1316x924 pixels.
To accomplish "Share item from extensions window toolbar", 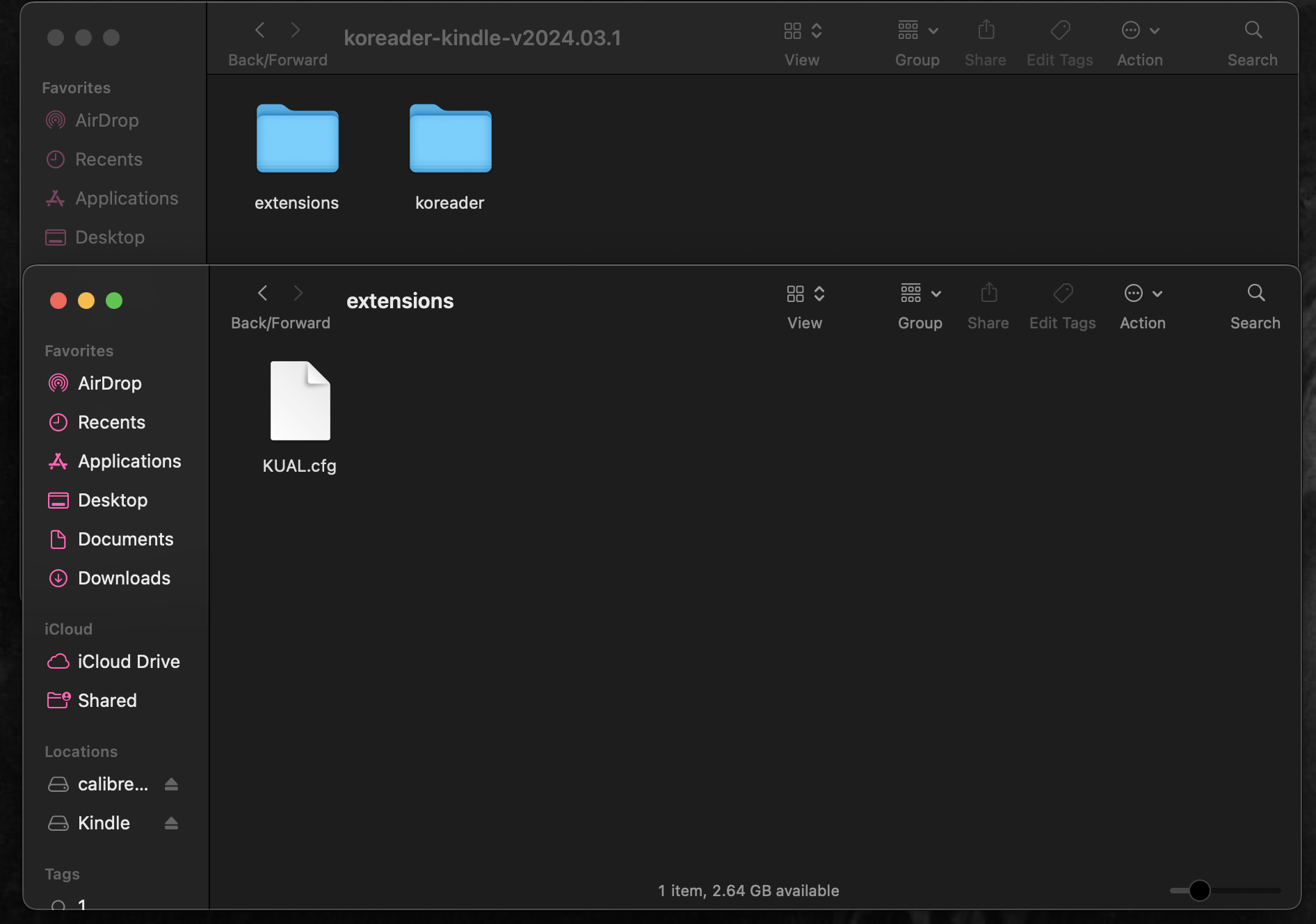I will click(x=989, y=293).
